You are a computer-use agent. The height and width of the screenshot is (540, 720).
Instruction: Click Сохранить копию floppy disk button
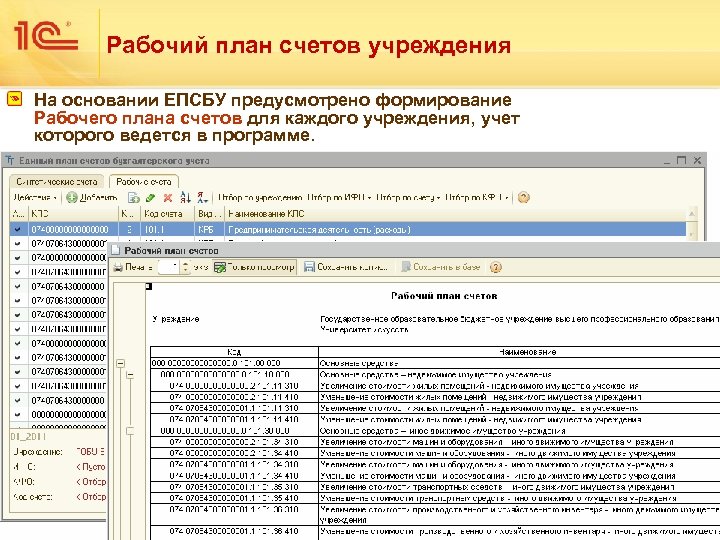point(346,267)
